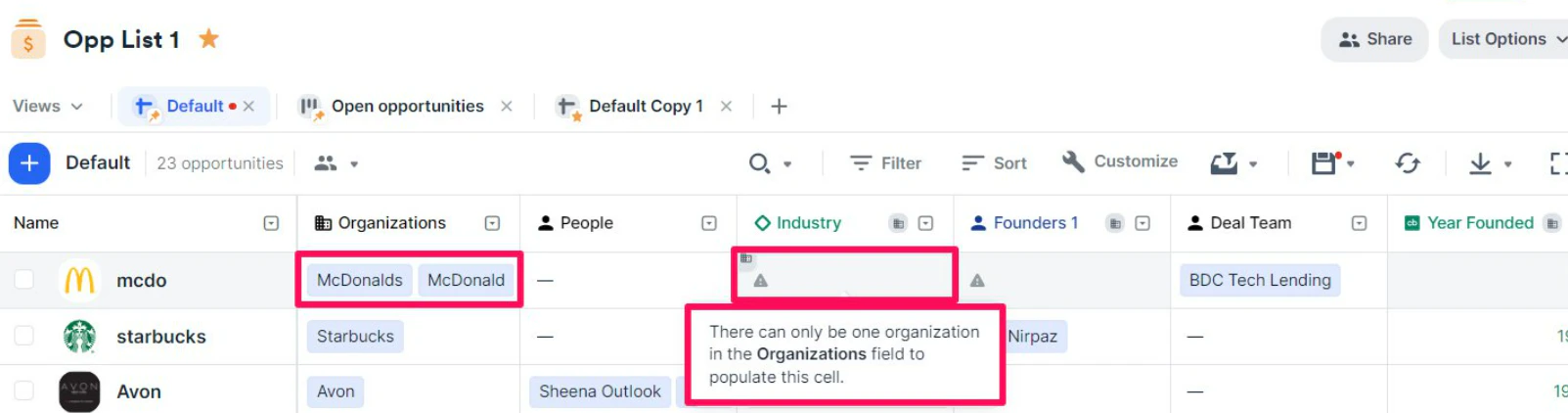The height and width of the screenshot is (413, 1568).
Task: Toggle the favorite star beside Opp List 1
Action: (208, 39)
